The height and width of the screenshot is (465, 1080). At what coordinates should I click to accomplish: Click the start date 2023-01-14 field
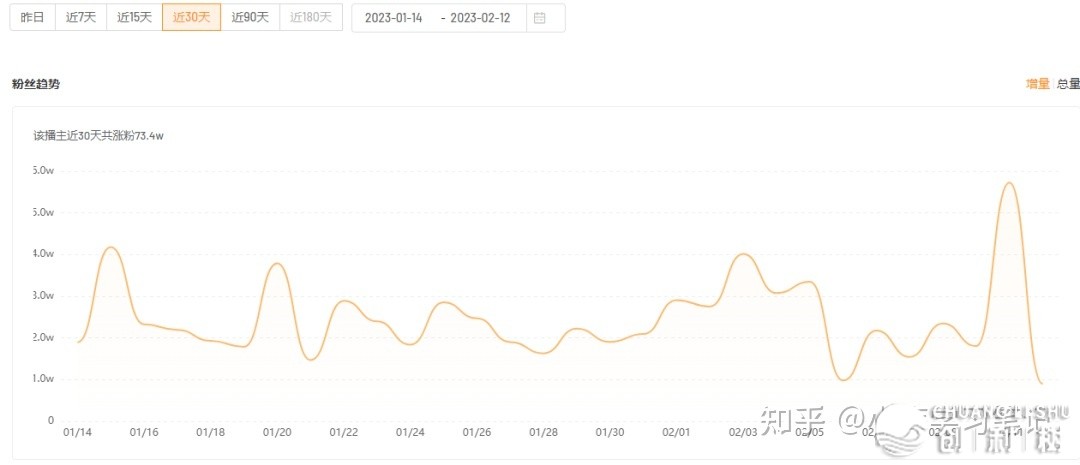(392, 18)
